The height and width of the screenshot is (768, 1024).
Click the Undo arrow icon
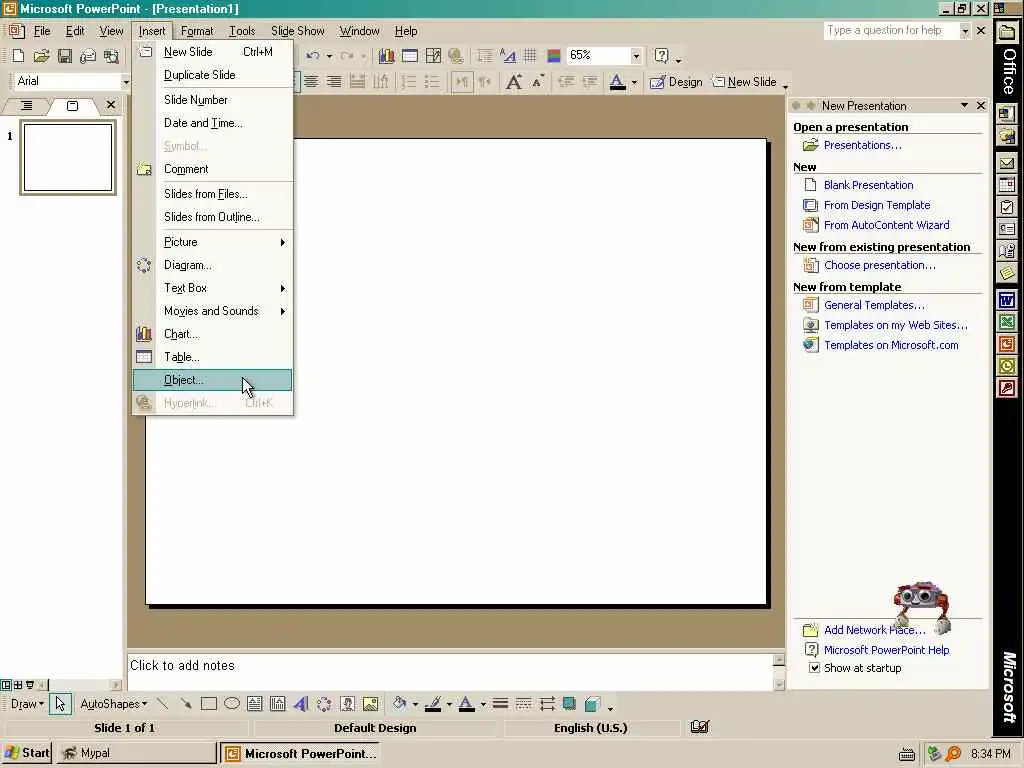point(313,56)
